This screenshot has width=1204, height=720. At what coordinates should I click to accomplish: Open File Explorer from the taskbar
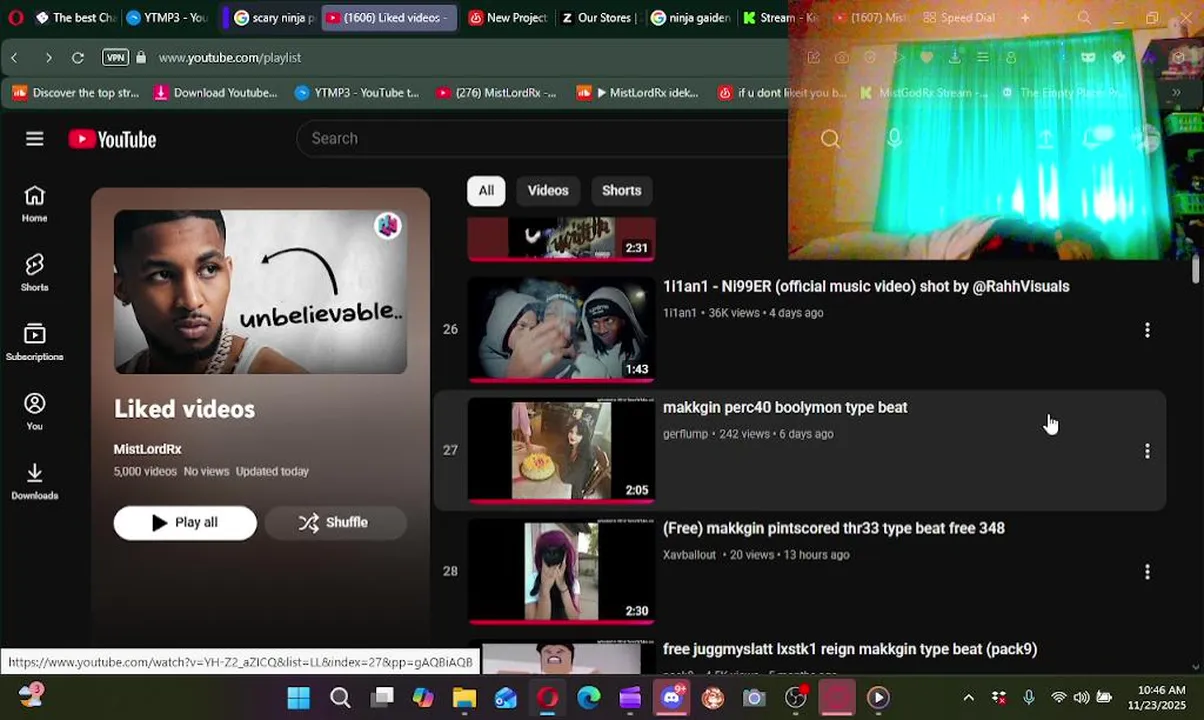[464, 698]
